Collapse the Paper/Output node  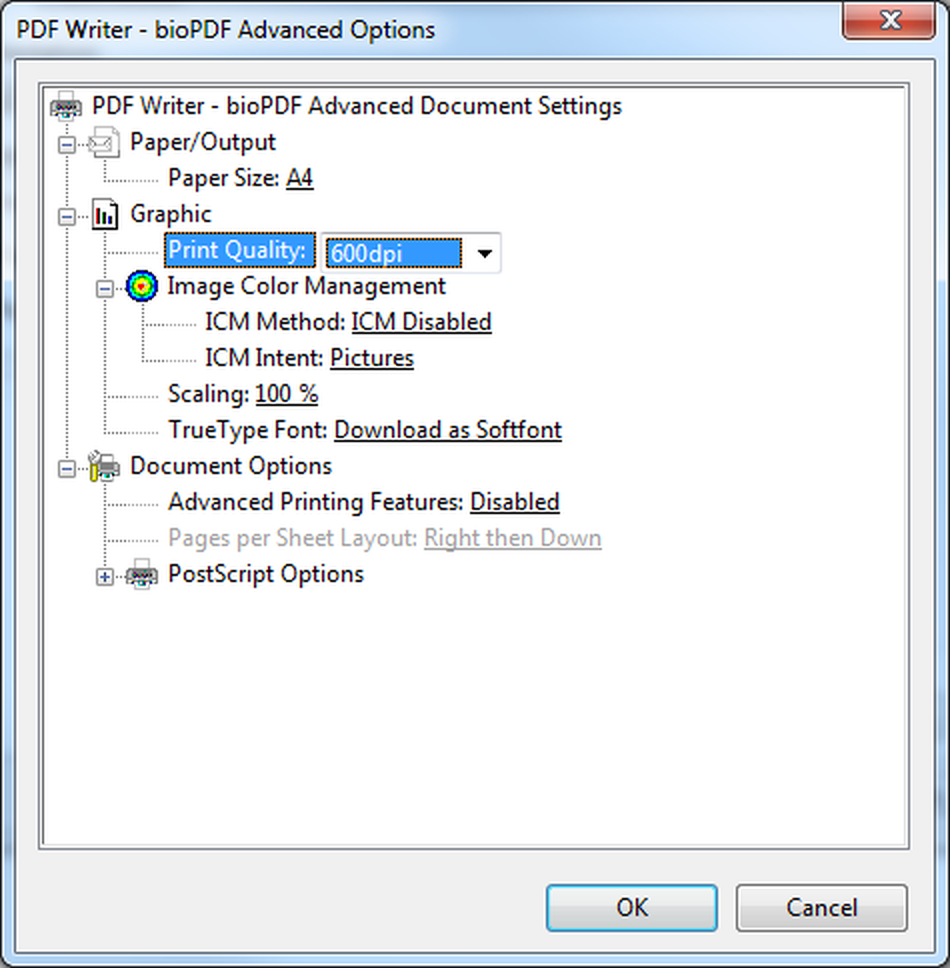click(x=67, y=144)
